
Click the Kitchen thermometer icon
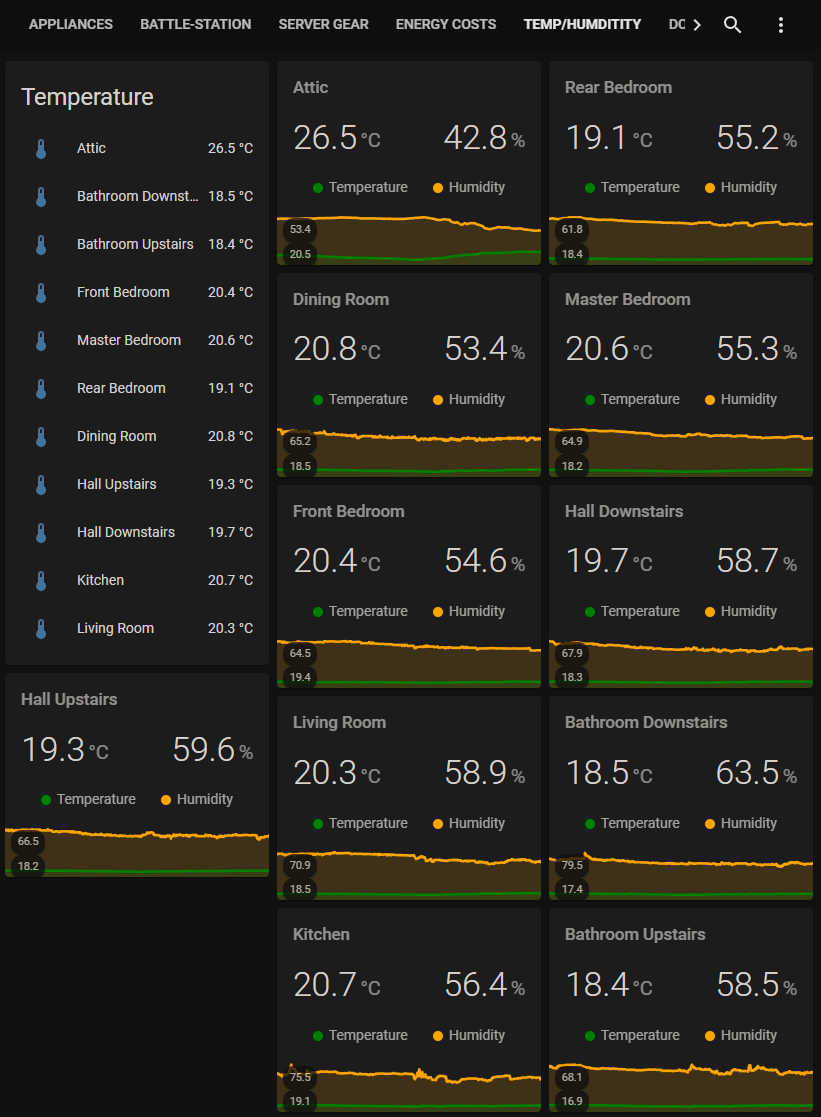click(41, 581)
